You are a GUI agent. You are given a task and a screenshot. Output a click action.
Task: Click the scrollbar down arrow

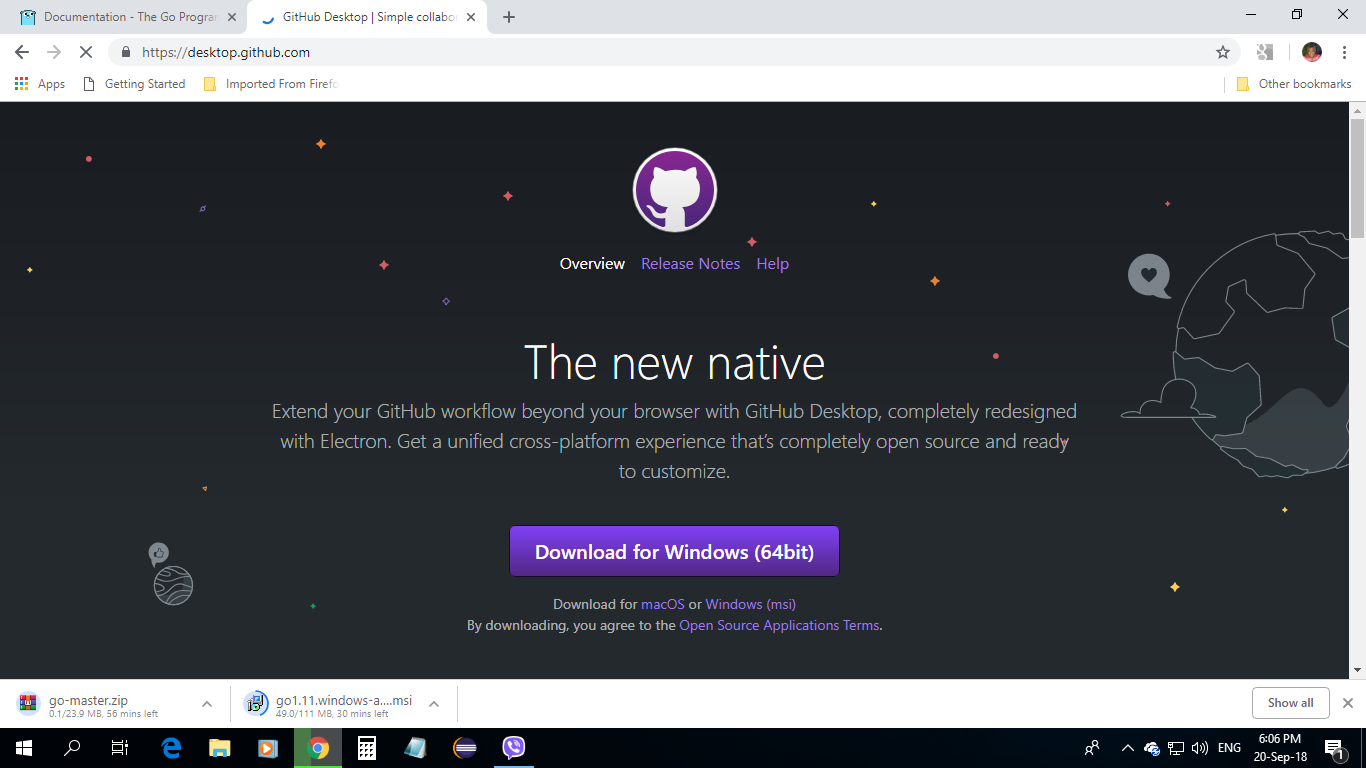1357,670
